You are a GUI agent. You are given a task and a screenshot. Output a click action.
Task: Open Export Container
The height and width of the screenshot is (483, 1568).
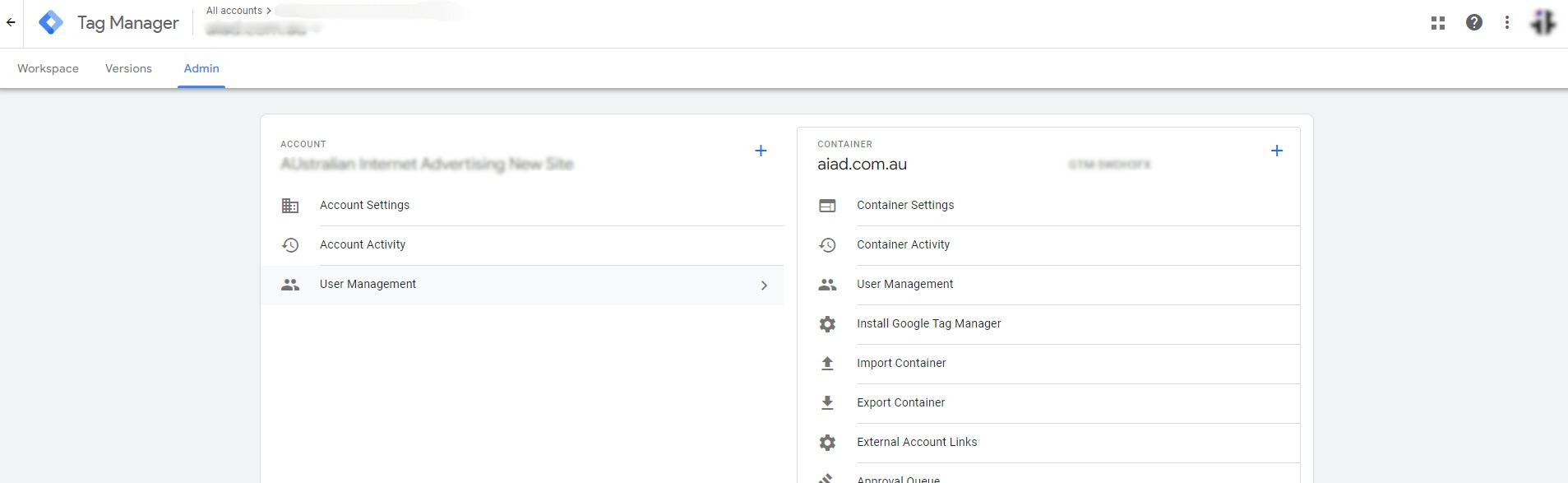point(1048,403)
